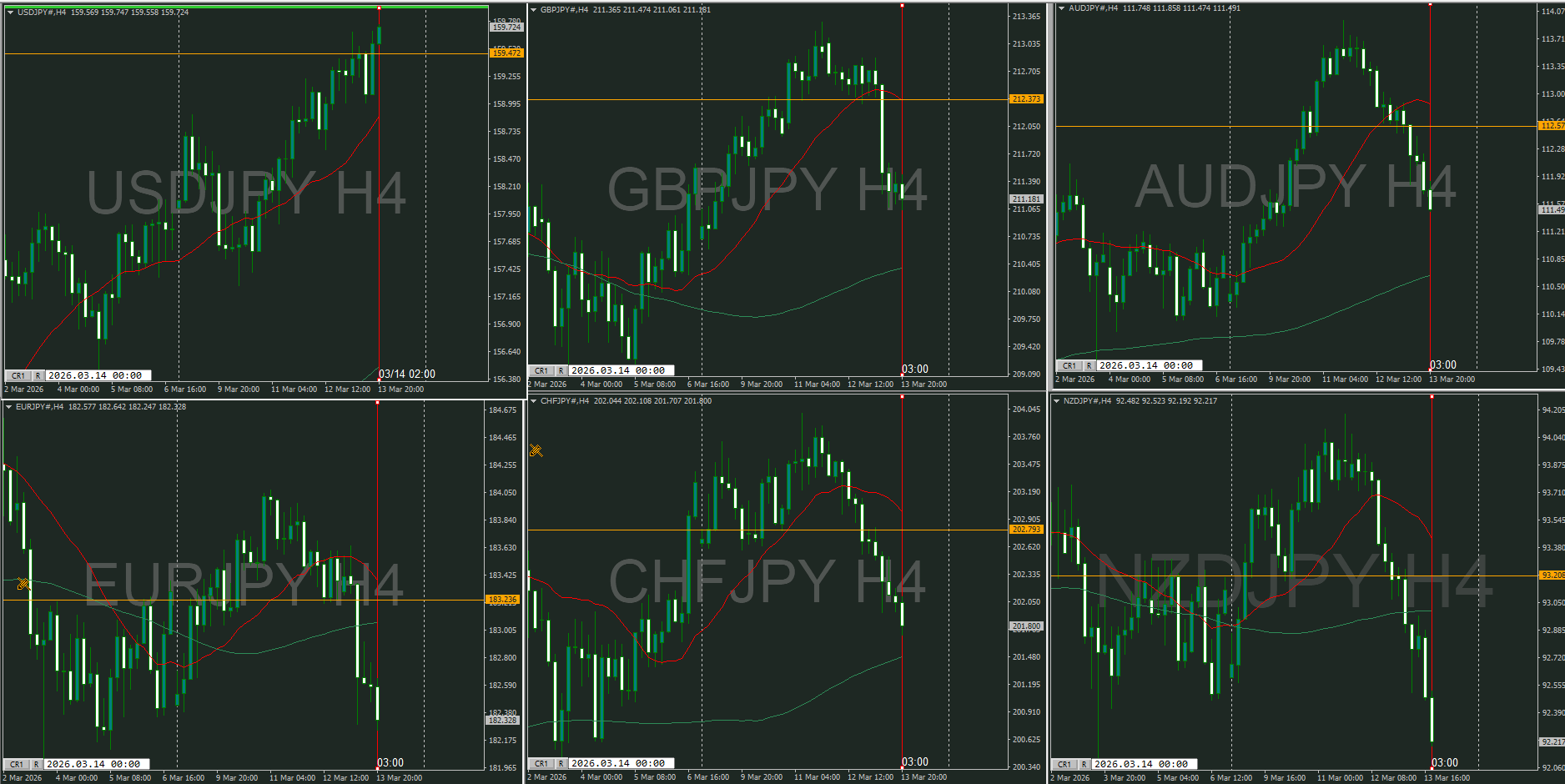Click the R button on GBPJPY chart
Screen dimensions: 1565x784
tap(561, 370)
